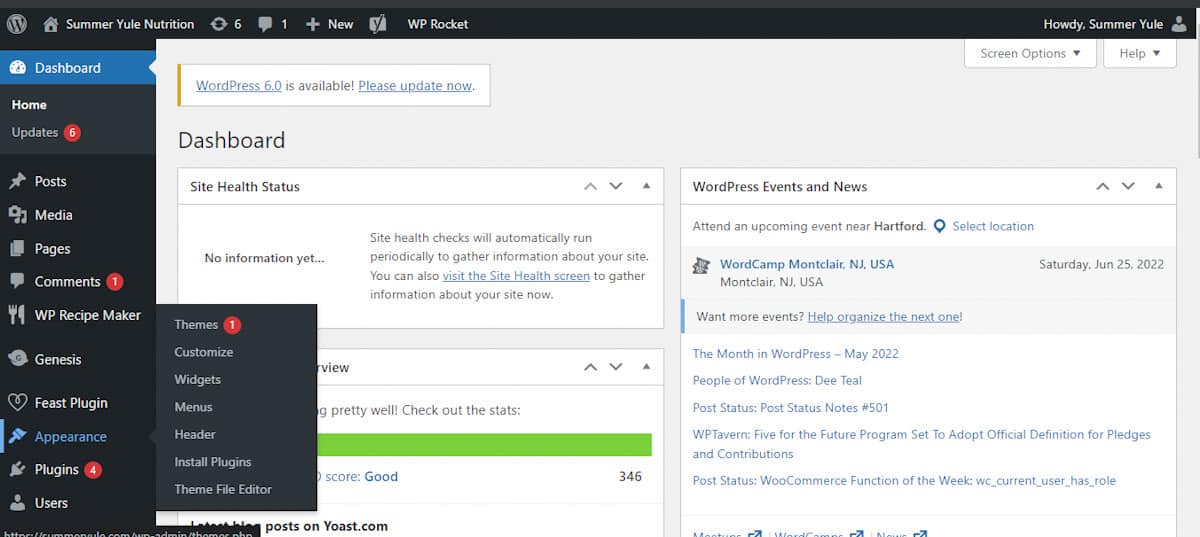Click the Posts pushpin icon

(x=17, y=181)
